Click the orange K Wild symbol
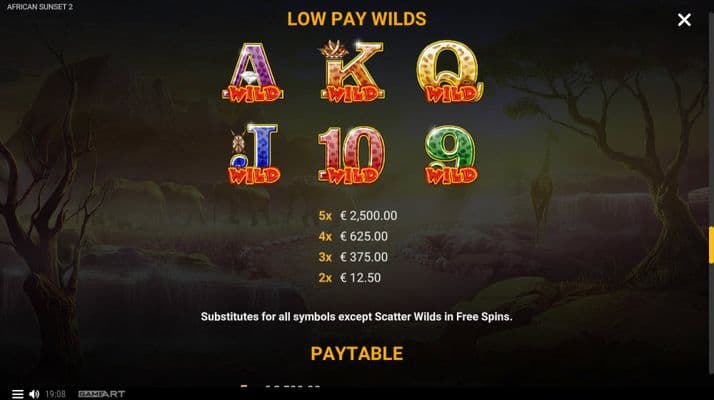Image resolution: width=714 pixels, height=400 pixels. click(x=352, y=71)
